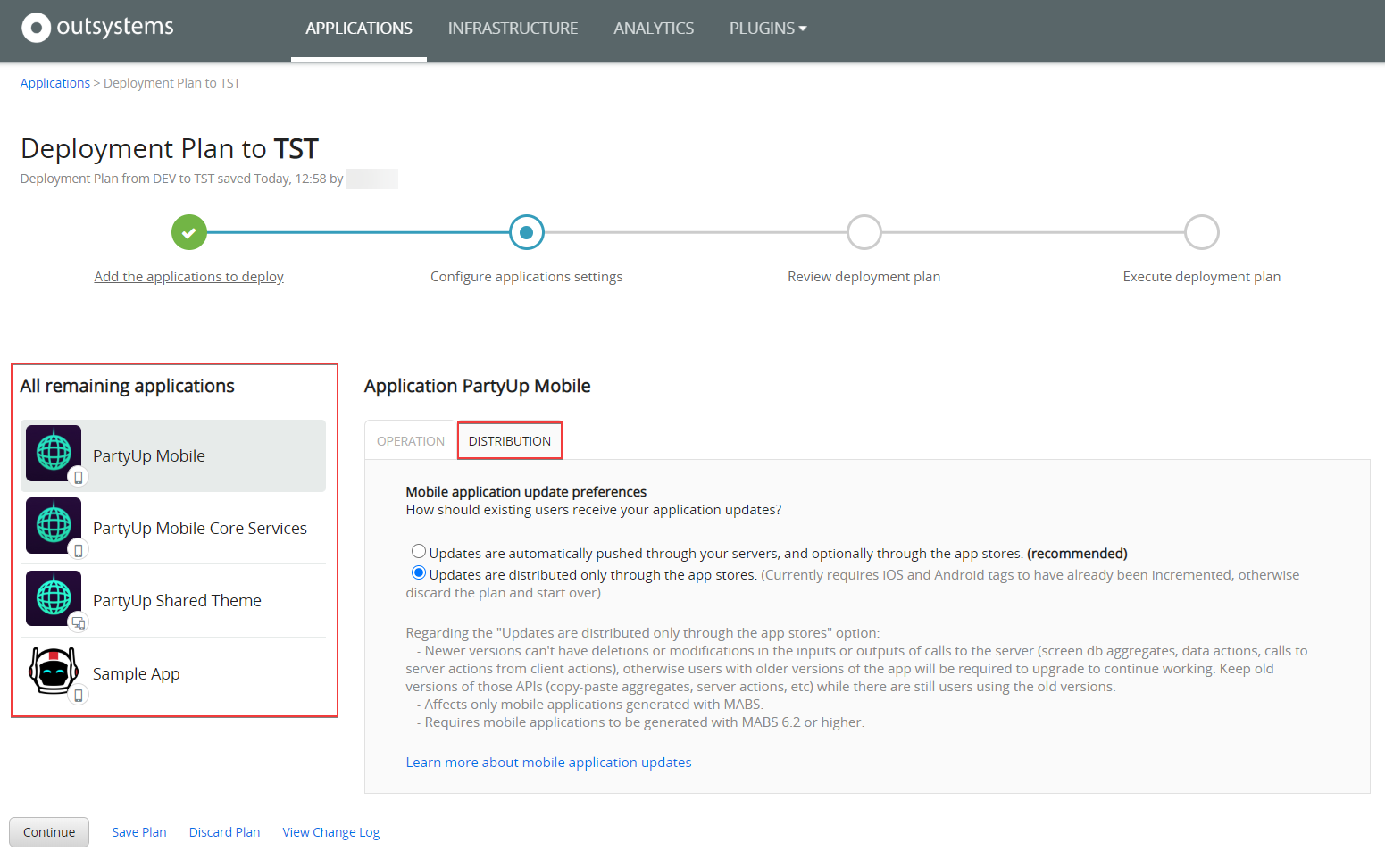This screenshot has height=868, width=1385.
Task: Switch to the Distribution tab
Action: point(510,441)
